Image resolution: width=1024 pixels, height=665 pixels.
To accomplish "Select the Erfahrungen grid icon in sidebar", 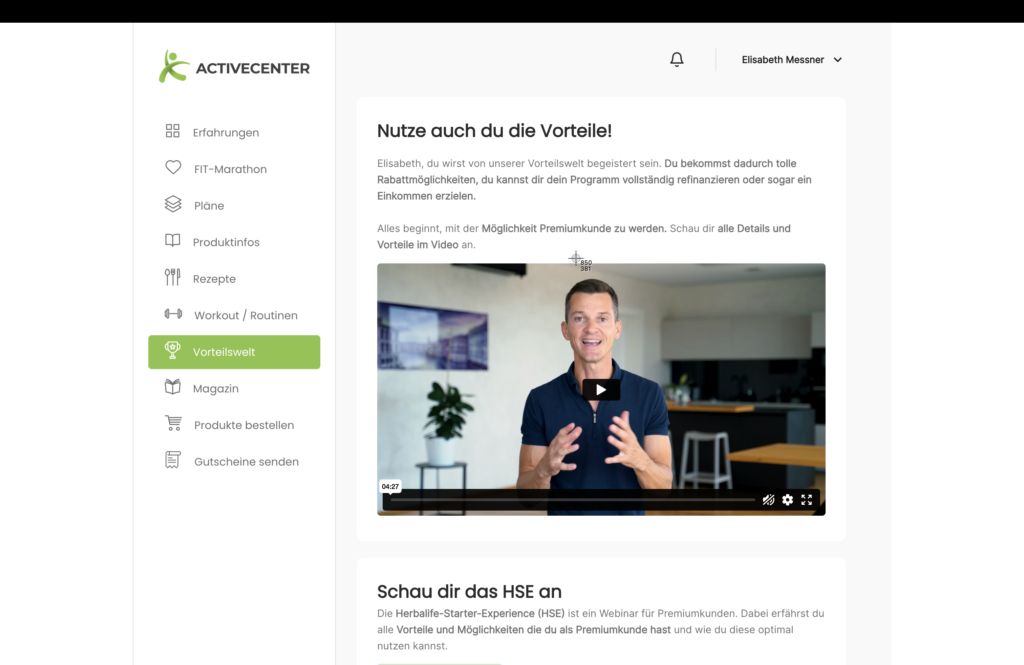I will pyautogui.click(x=172, y=131).
